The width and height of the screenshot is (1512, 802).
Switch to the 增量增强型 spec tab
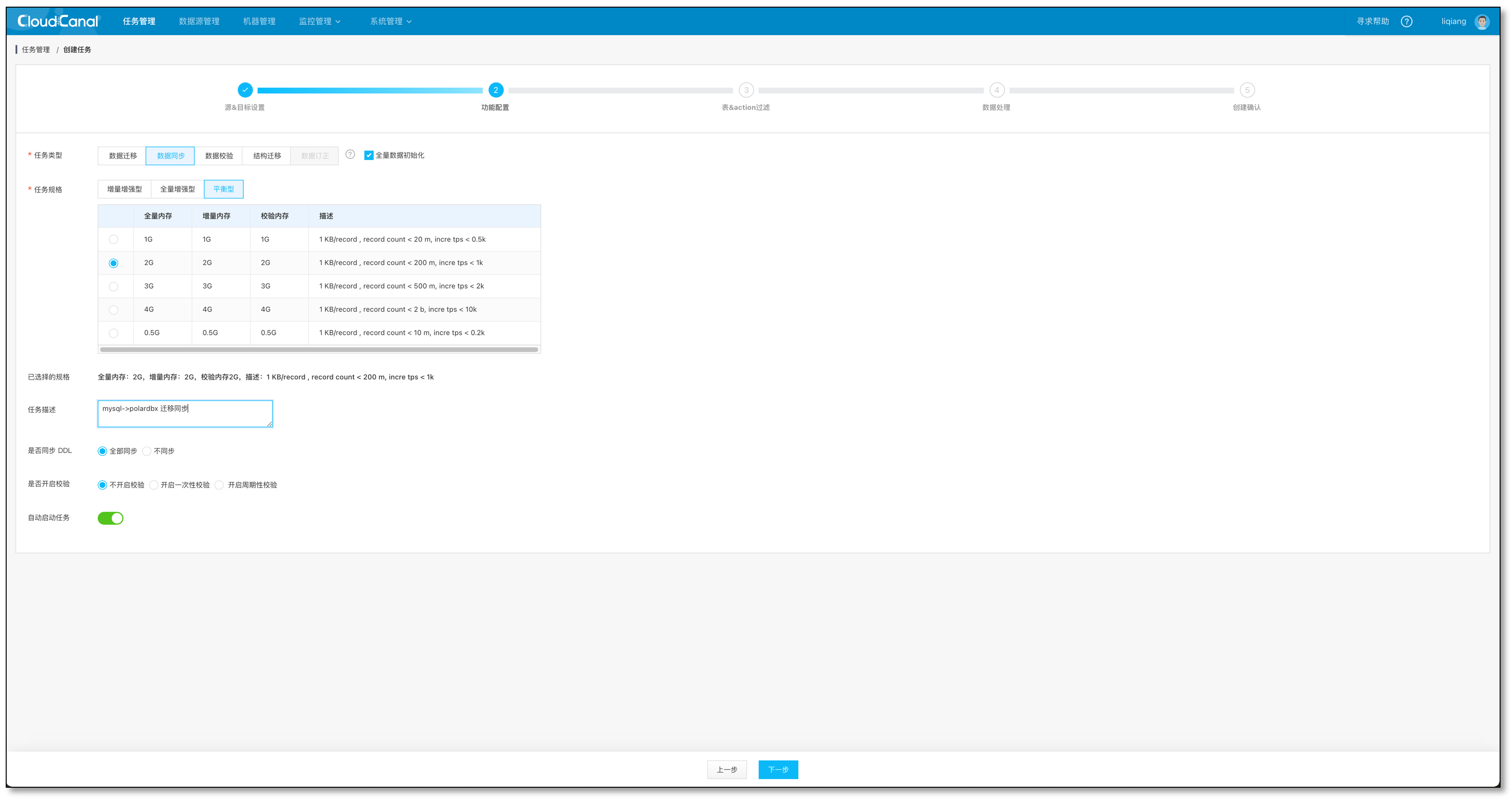(x=124, y=189)
